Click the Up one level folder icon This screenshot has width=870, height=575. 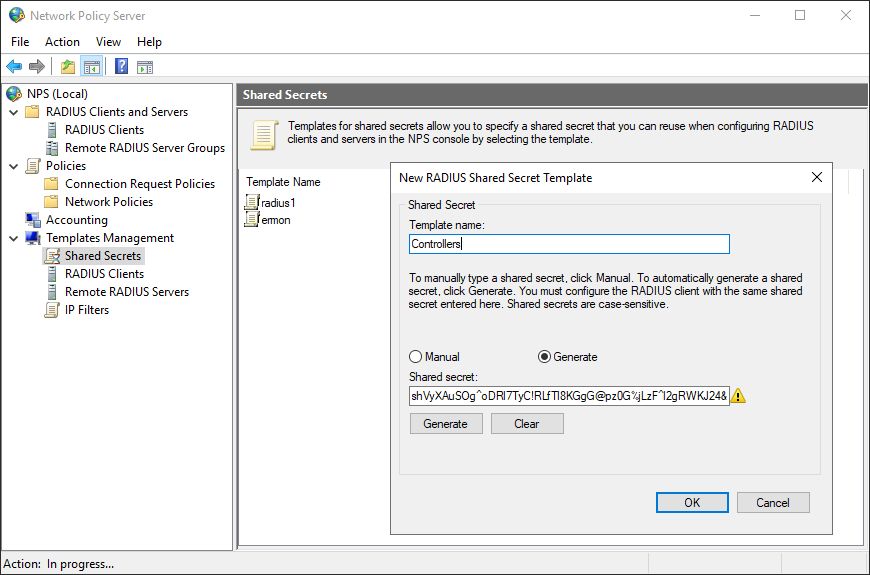pos(68,67)
